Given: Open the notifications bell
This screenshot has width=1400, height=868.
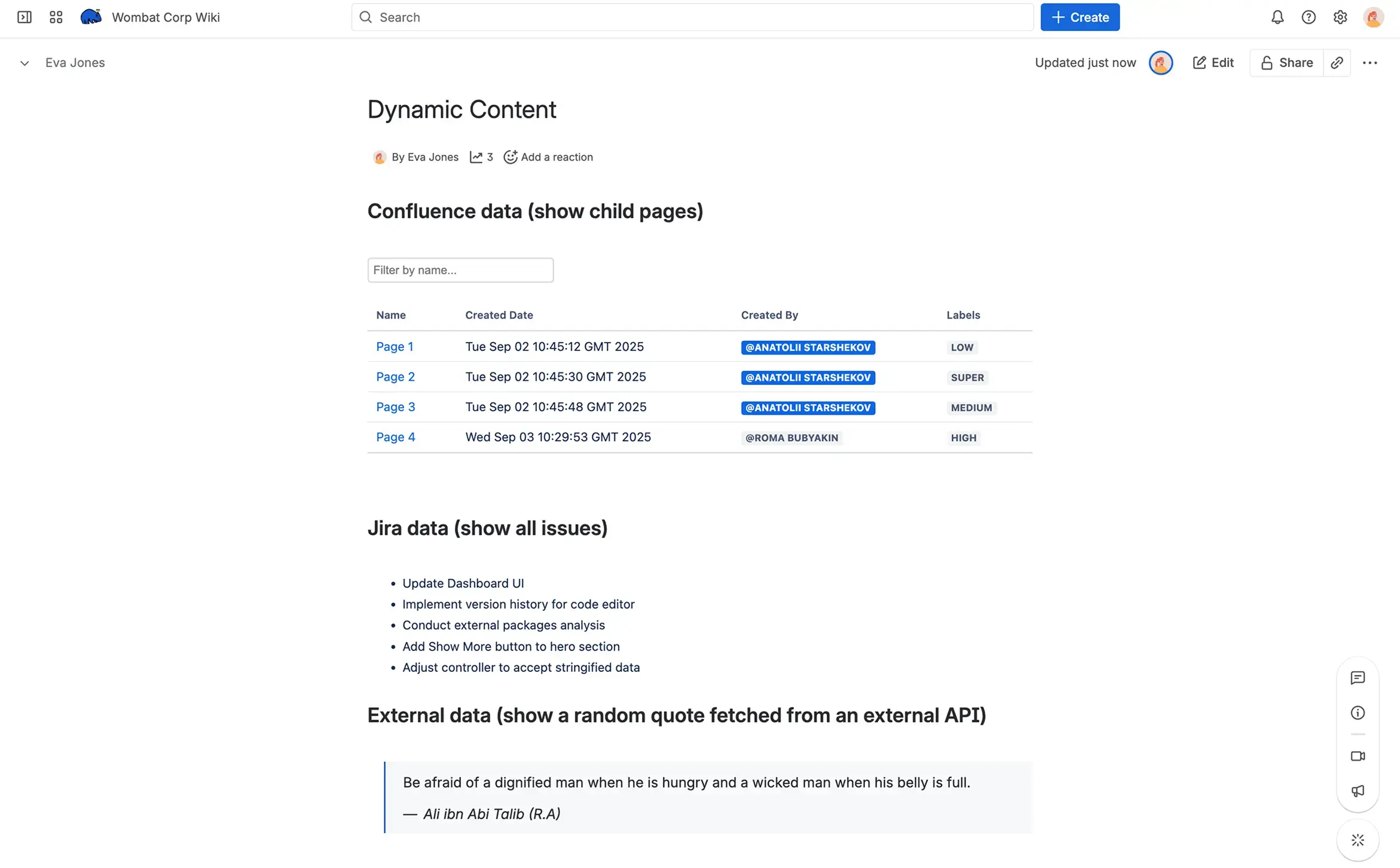Looking at the screenshot, I should [x=1277, y=17].
